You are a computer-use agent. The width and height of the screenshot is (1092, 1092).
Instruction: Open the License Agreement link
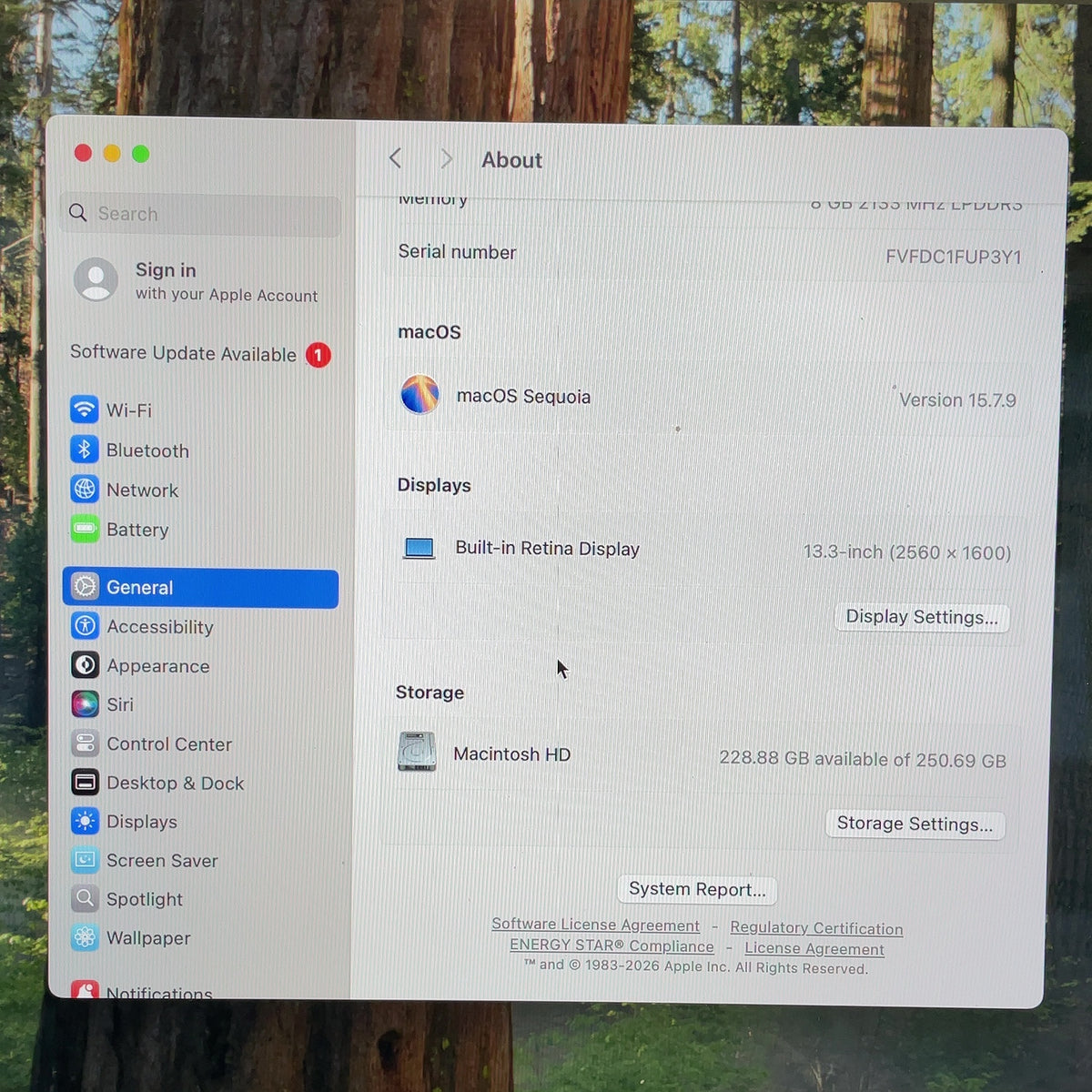point(814,948)
